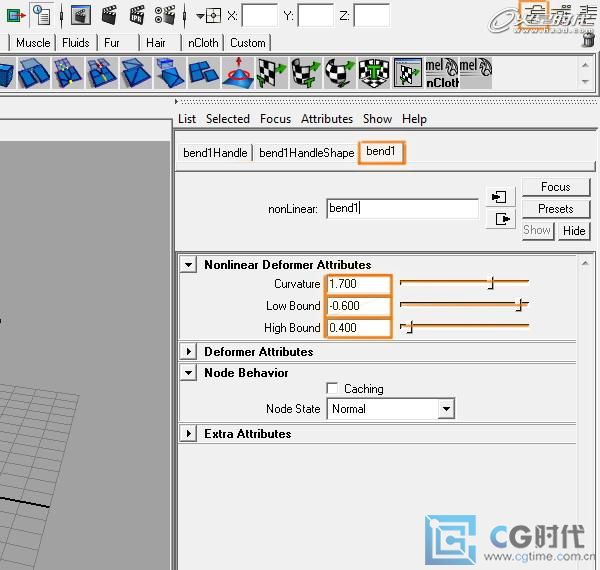
Task: Select the cylindrical mapping checker icon
Action: coord(305,73)
